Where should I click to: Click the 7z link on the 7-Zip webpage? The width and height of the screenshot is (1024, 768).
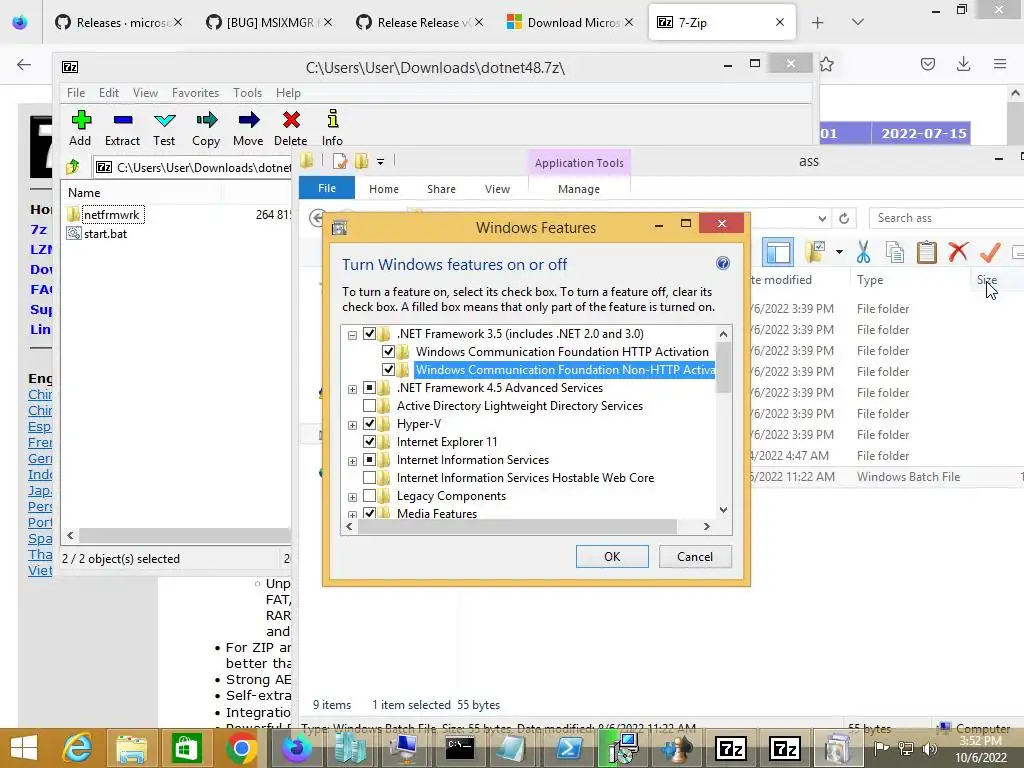(x=39, y=229)
